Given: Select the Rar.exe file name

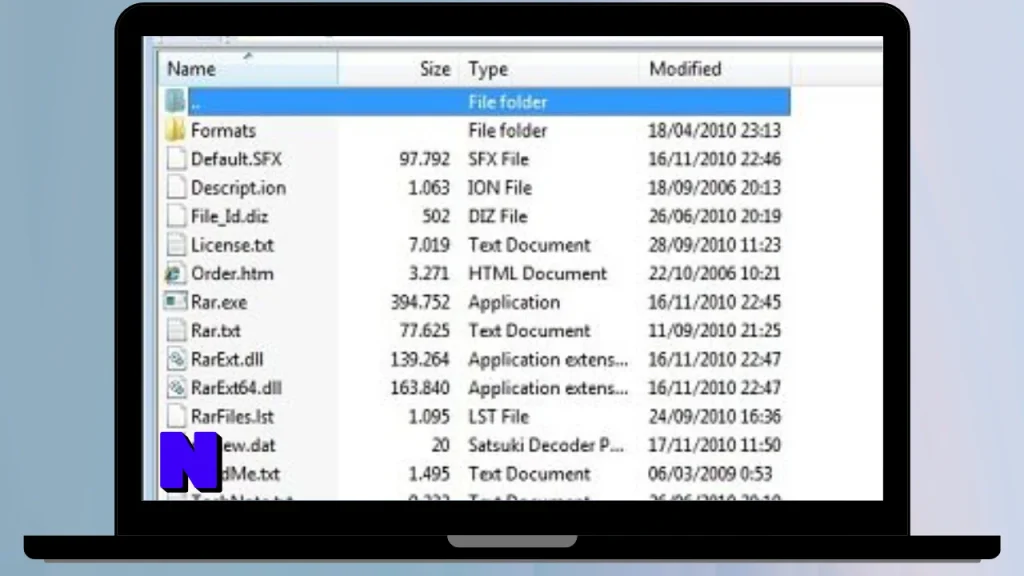Looking at the screenshot, I should point(219,302).
